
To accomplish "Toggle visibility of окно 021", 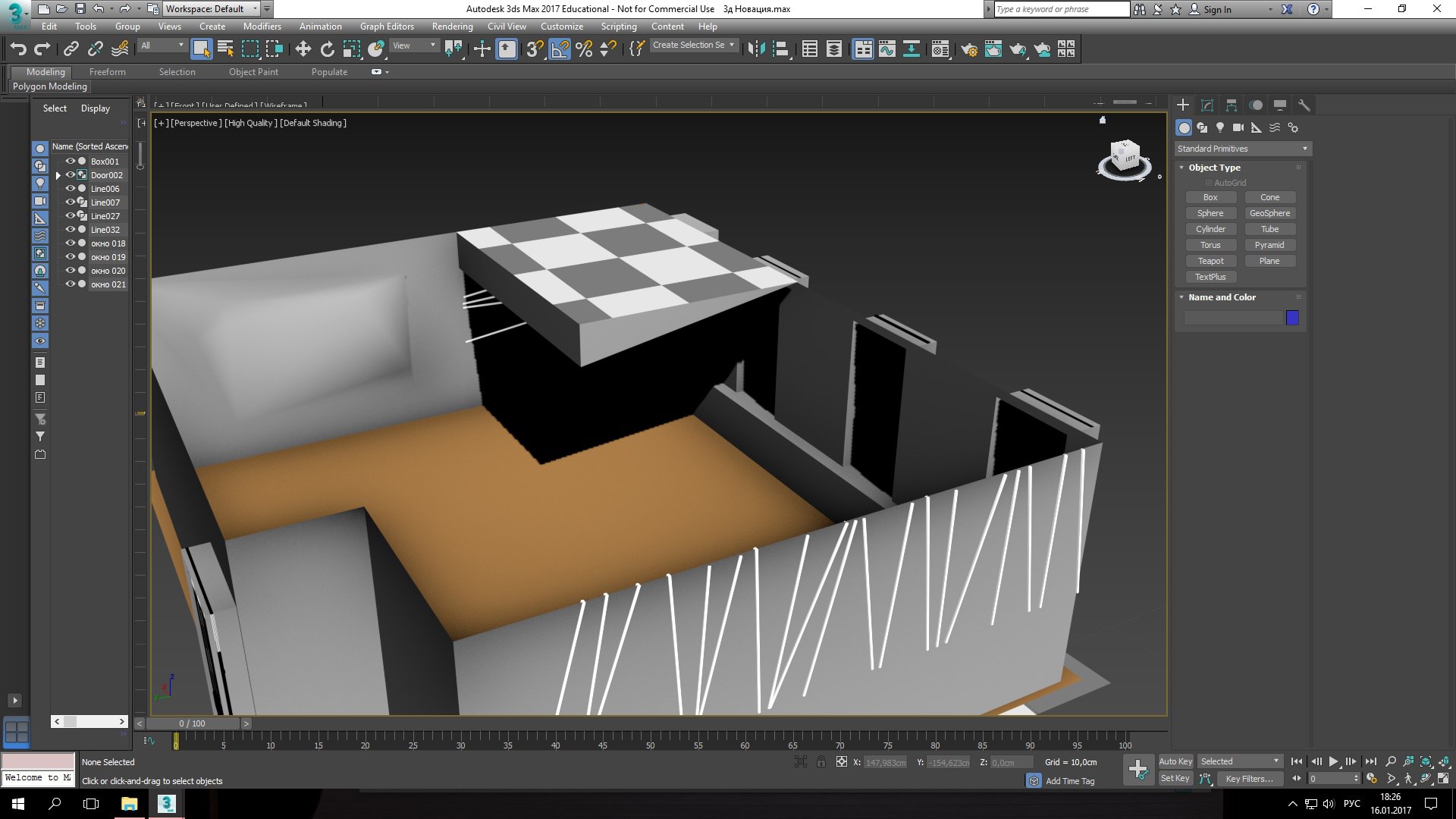I will click(x=71, y=284).
